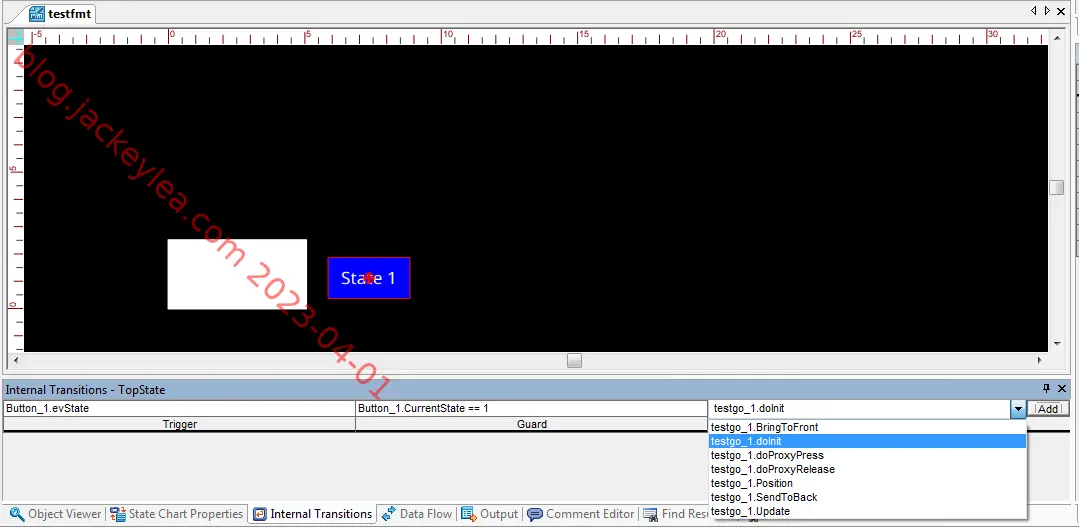
Task: Click the testfmt document tab icon
Action: pos(37,13)
